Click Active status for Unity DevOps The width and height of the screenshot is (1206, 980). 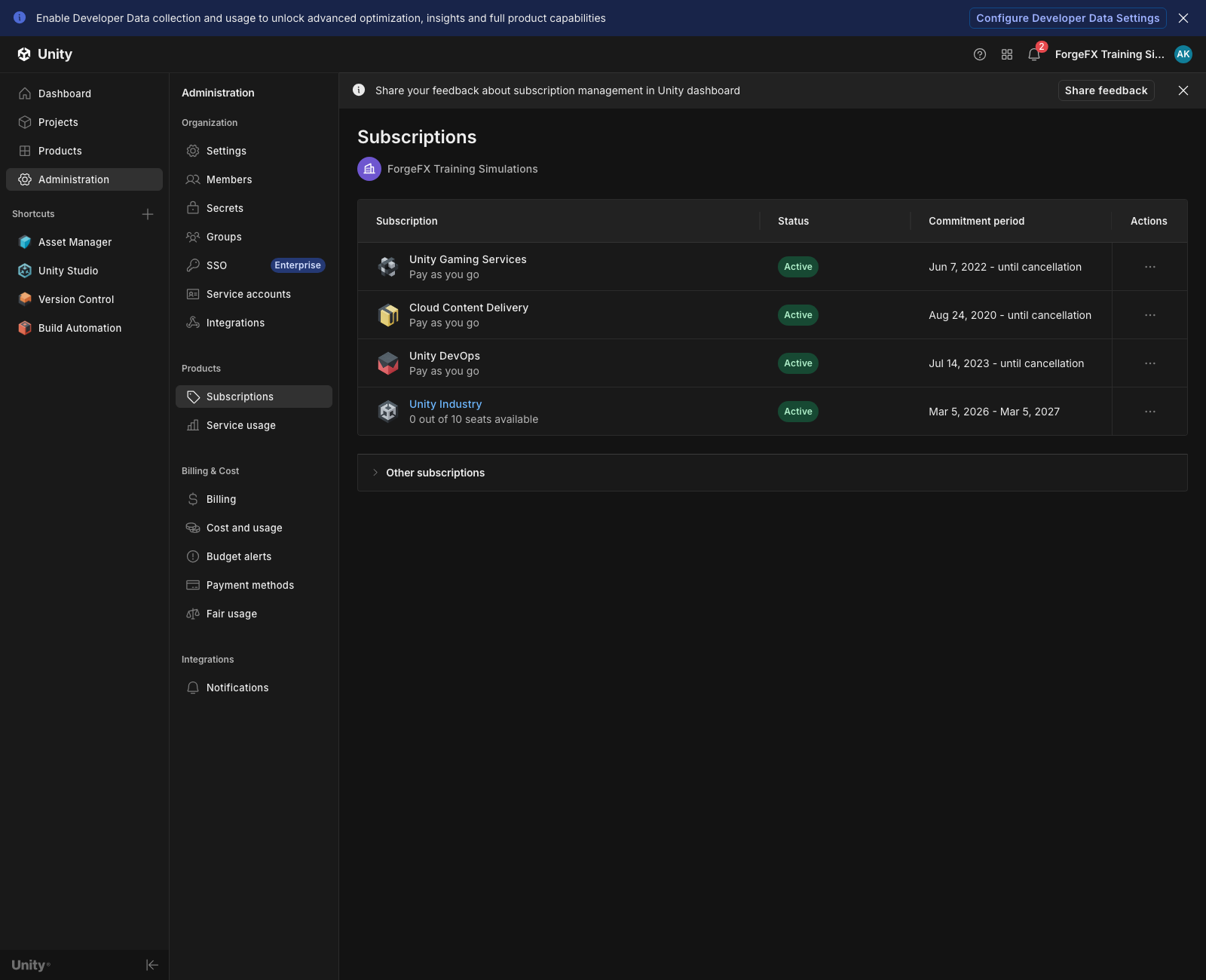click(798, 363)
